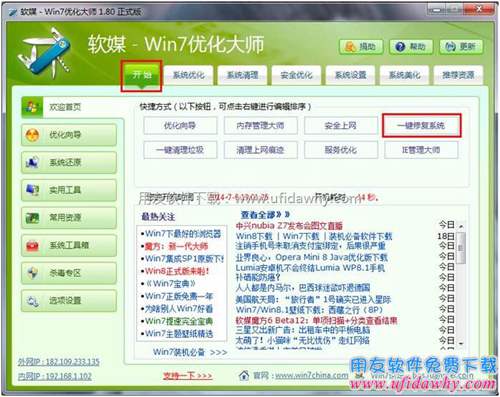Open the 推荐资源 tab
500x397 pixels.
coord(458,75)
